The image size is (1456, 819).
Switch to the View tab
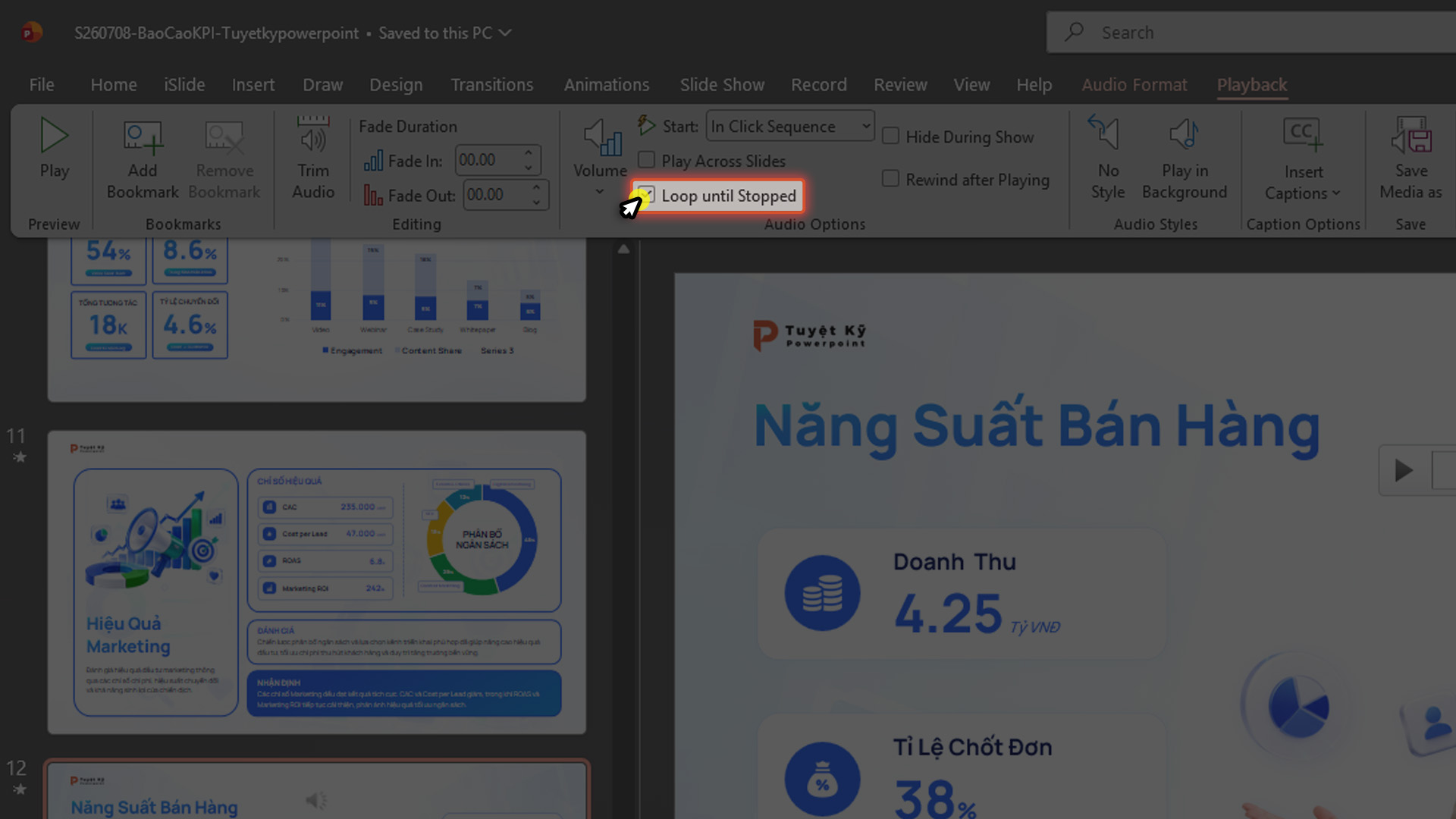[x=971, y=84]
